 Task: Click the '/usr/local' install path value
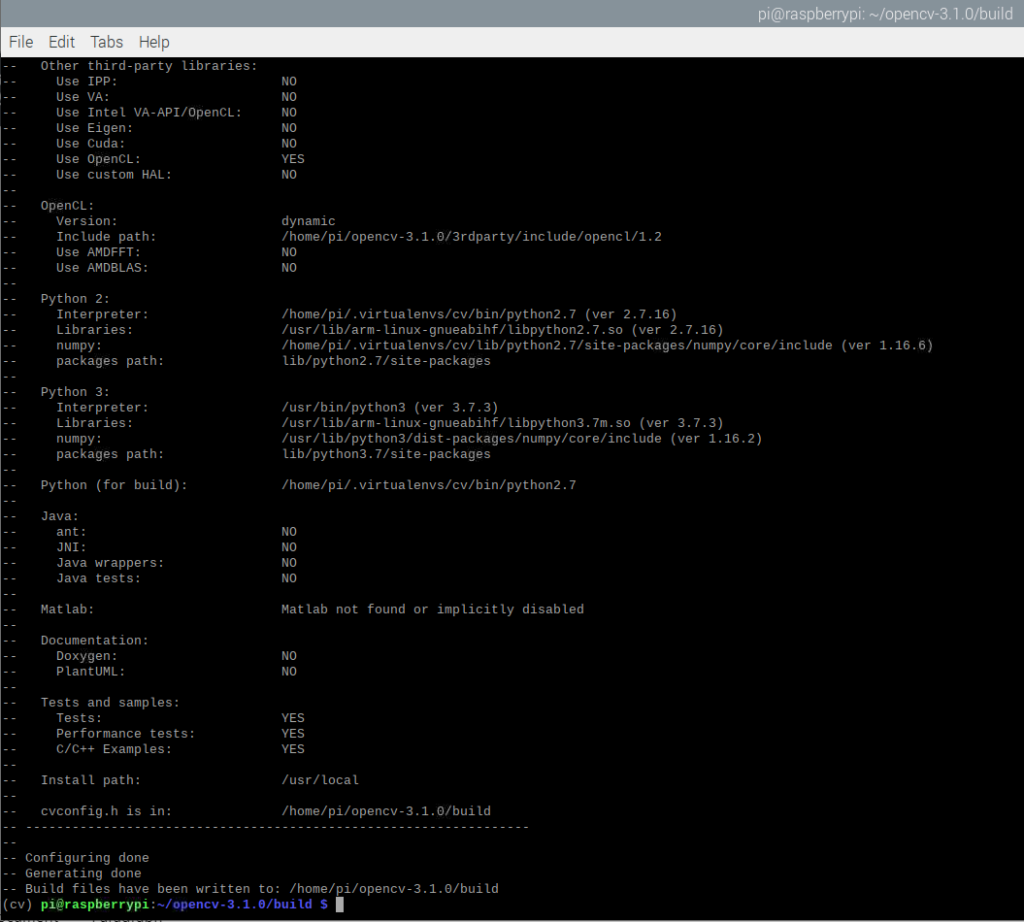320,780
